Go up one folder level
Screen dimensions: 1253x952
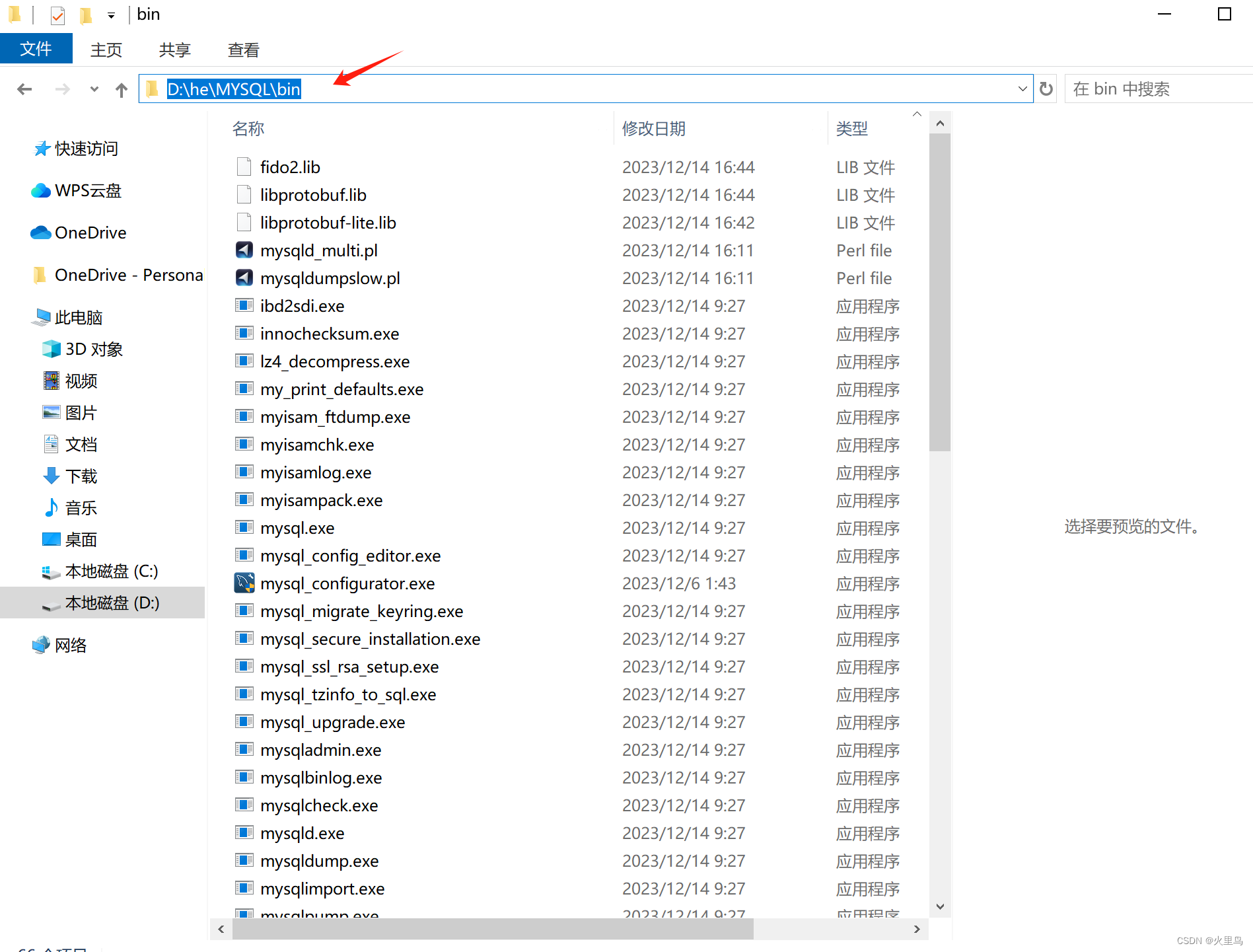click(x=121, y=89)
